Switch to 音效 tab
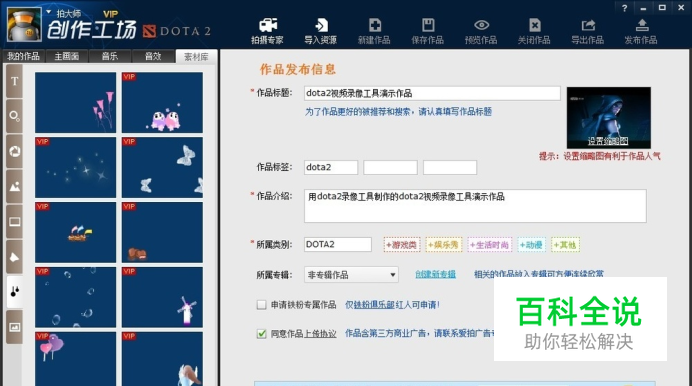Viewport: 692px width, 386px height. click(153, 56)
